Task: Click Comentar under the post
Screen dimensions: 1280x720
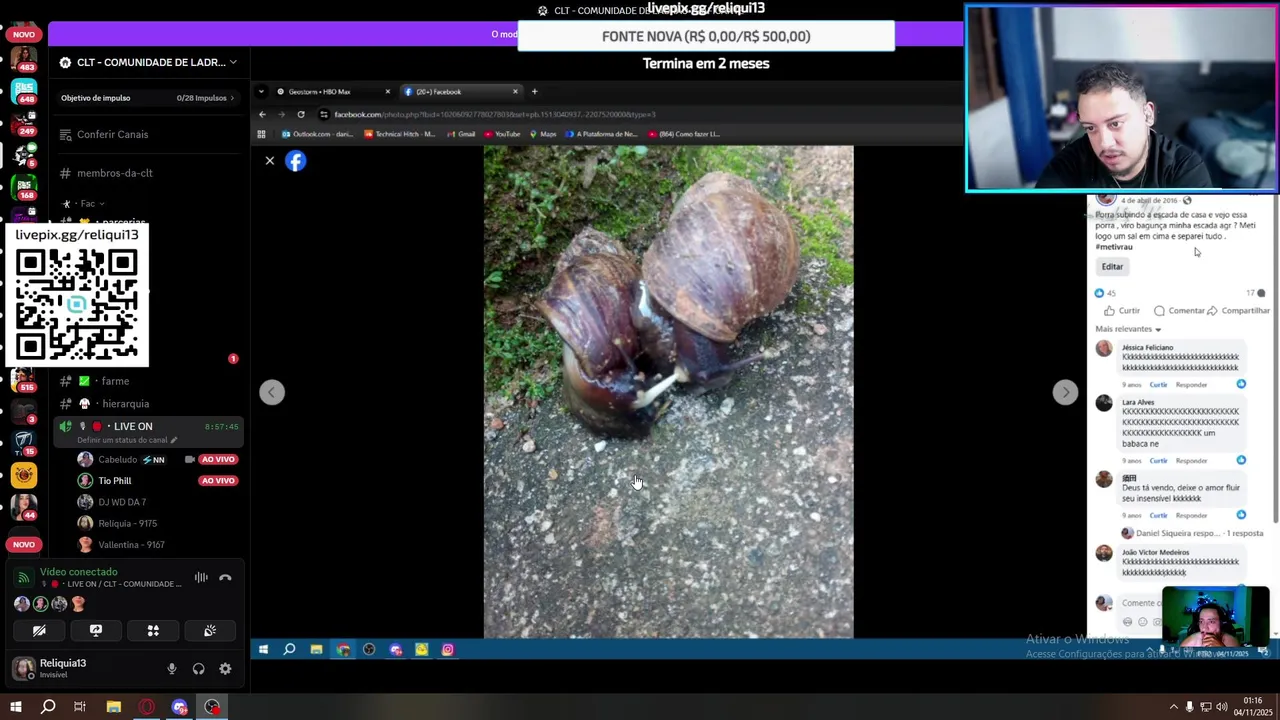Action: [x=1179, y=311]
